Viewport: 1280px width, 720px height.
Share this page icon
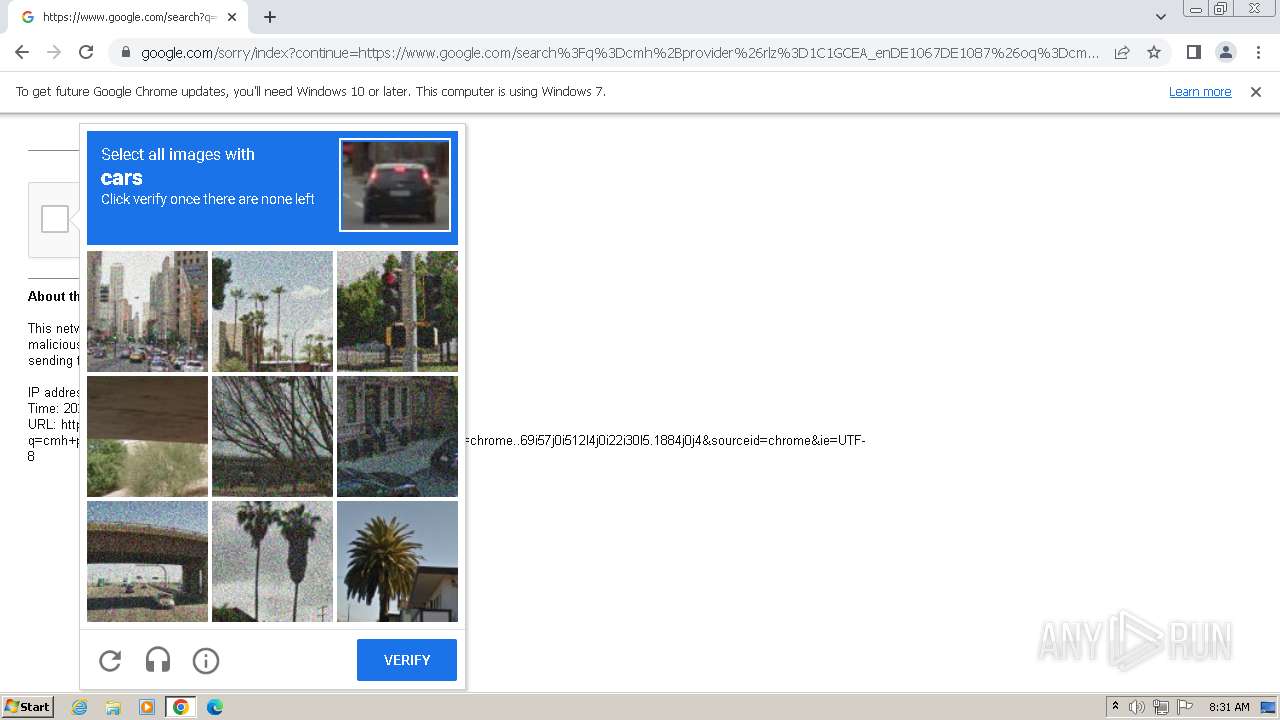click(1122, 52)
